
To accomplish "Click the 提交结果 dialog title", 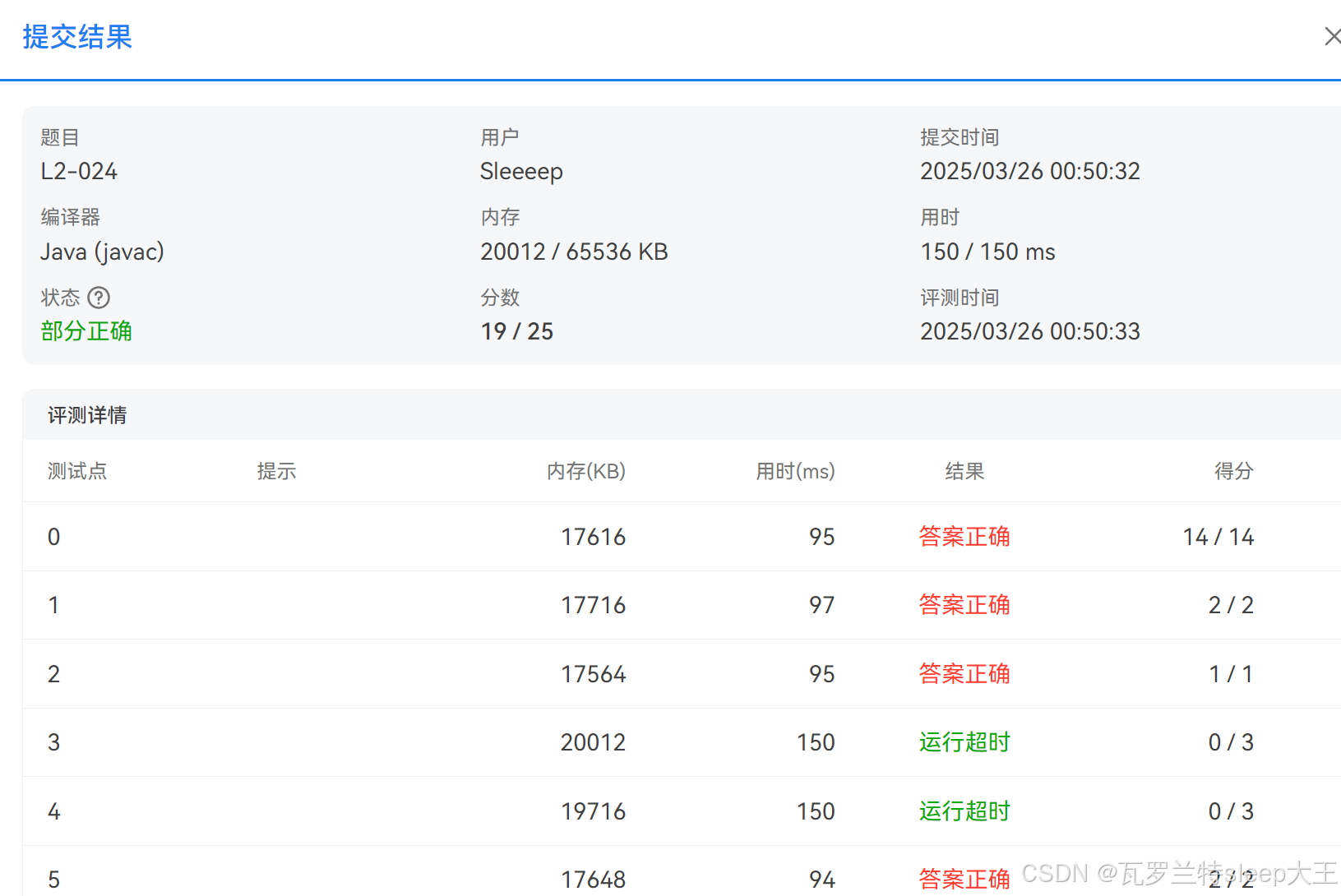I will [x=77, y=37].
